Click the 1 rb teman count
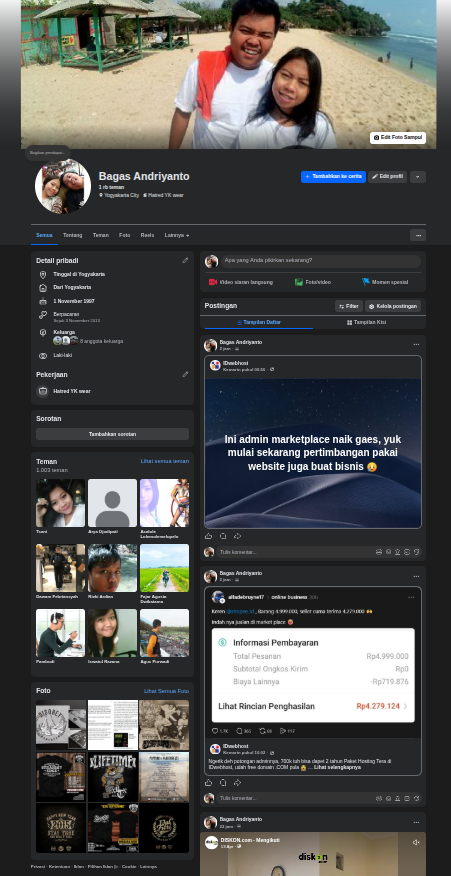This screenshot has width=451, height=876. 111,187
